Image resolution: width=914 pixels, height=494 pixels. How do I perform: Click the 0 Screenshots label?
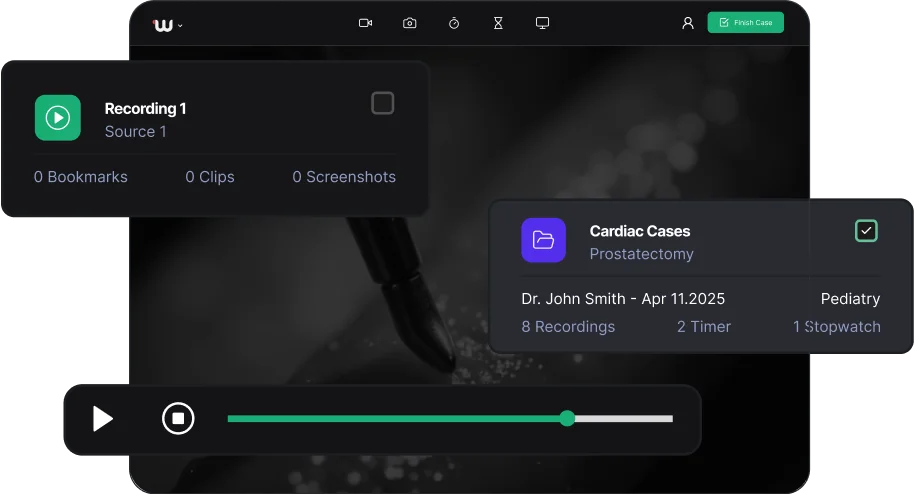pyautogui.click(x=344, y=177)
